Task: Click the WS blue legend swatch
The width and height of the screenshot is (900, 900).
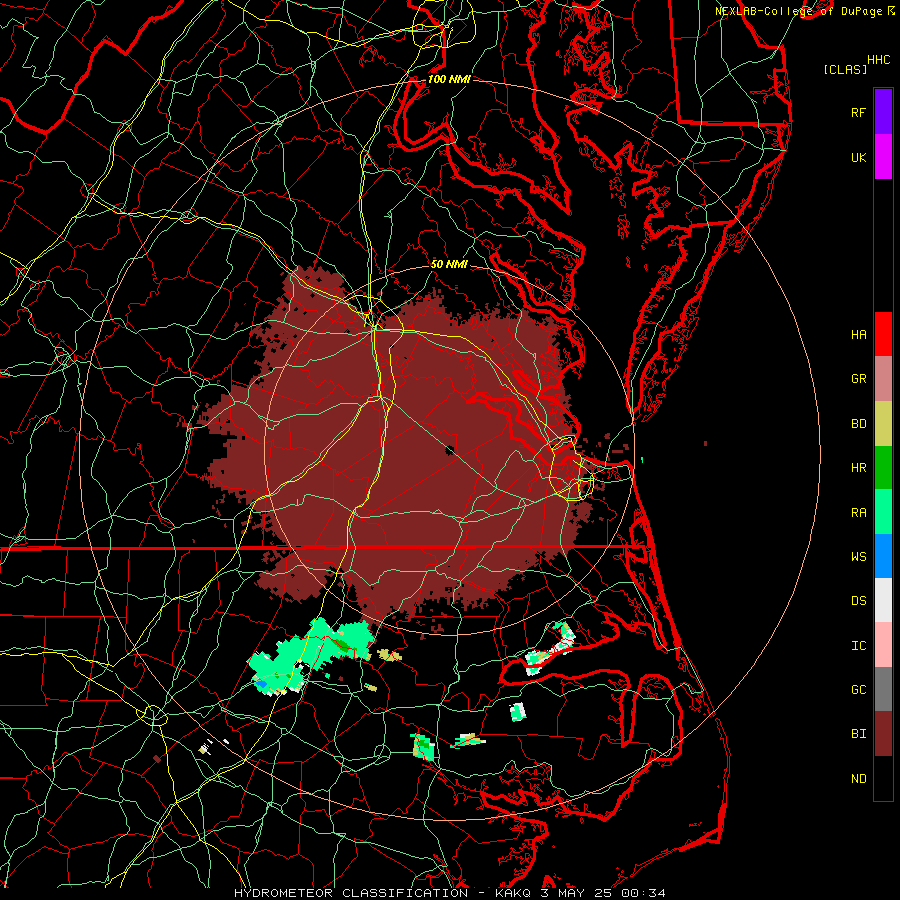Action: [883, 556]
